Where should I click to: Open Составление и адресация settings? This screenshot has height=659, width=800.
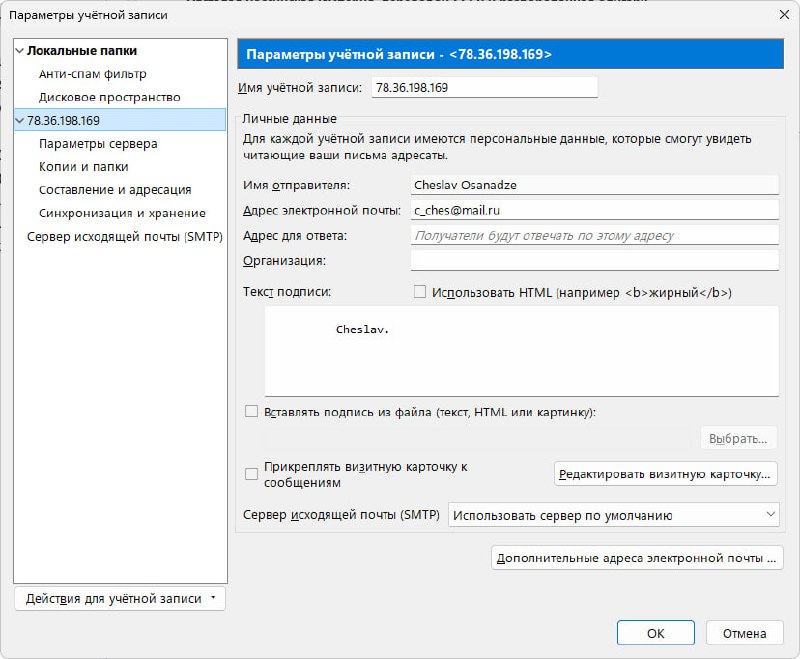[x=114, y=190]
